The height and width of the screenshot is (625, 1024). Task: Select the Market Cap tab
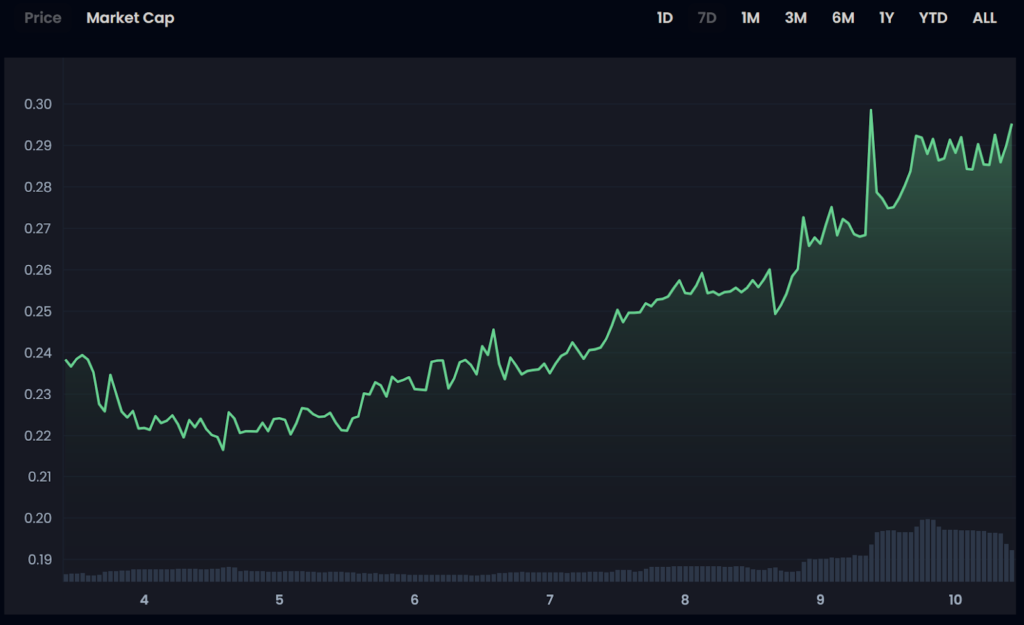point(130,18)
